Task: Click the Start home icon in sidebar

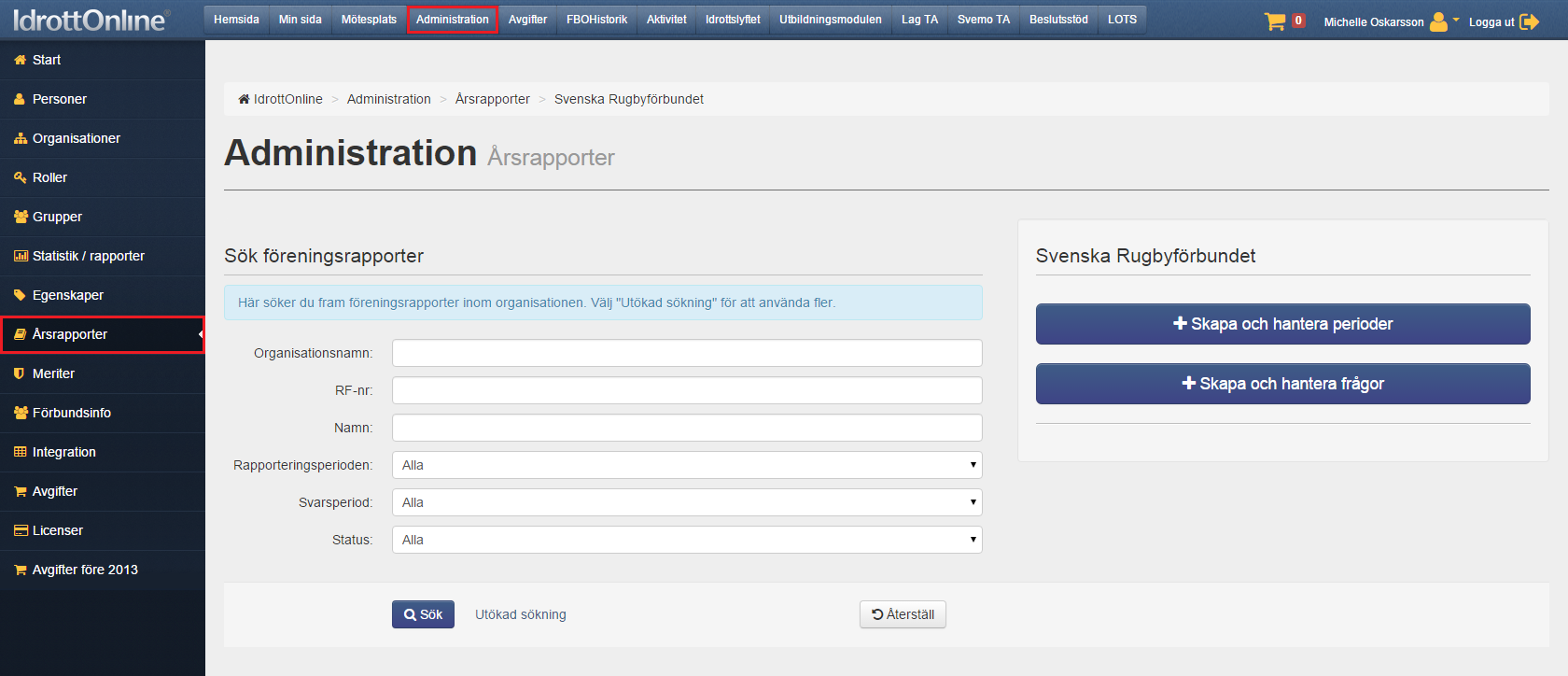Action: coord(20,60)
